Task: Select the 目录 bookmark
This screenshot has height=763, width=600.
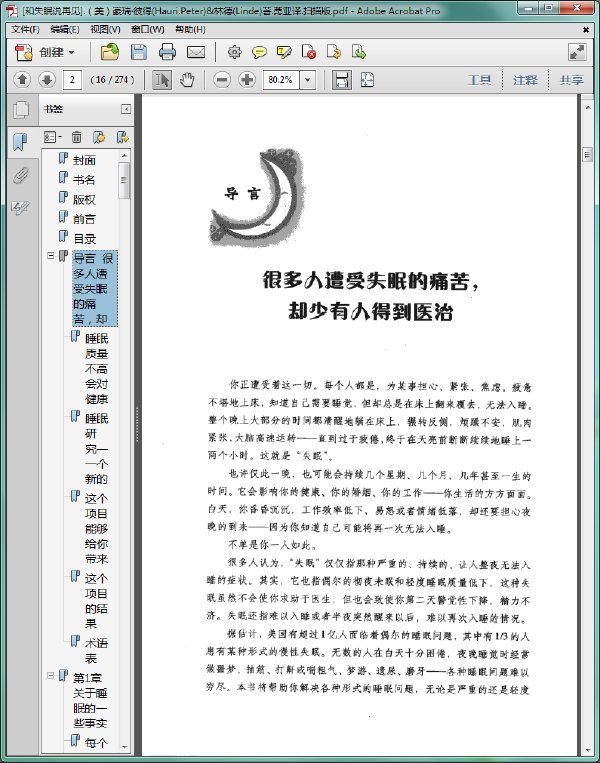Action: (x=85, y=239)
